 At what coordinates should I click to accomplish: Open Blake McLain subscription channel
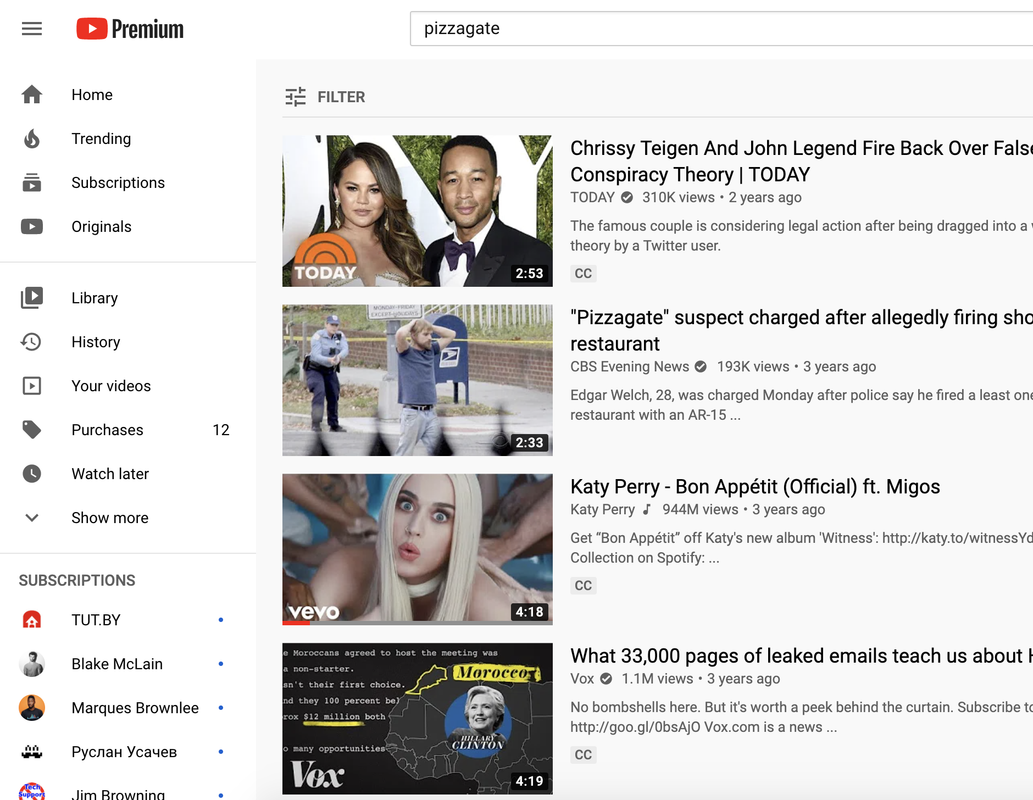click(128, 664)
